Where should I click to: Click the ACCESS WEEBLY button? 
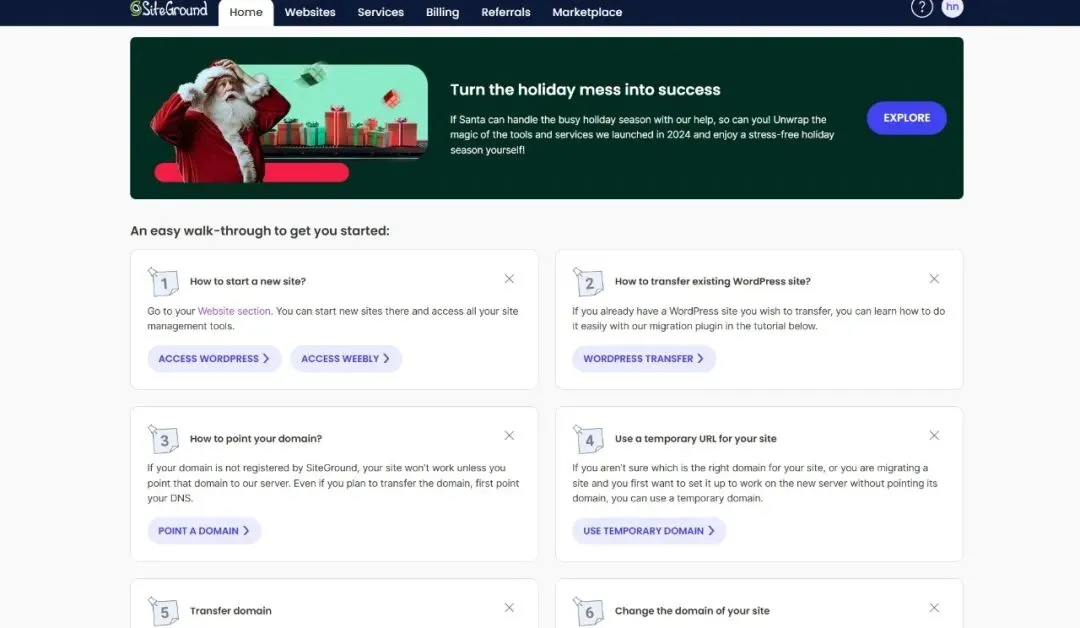point(346,359)
